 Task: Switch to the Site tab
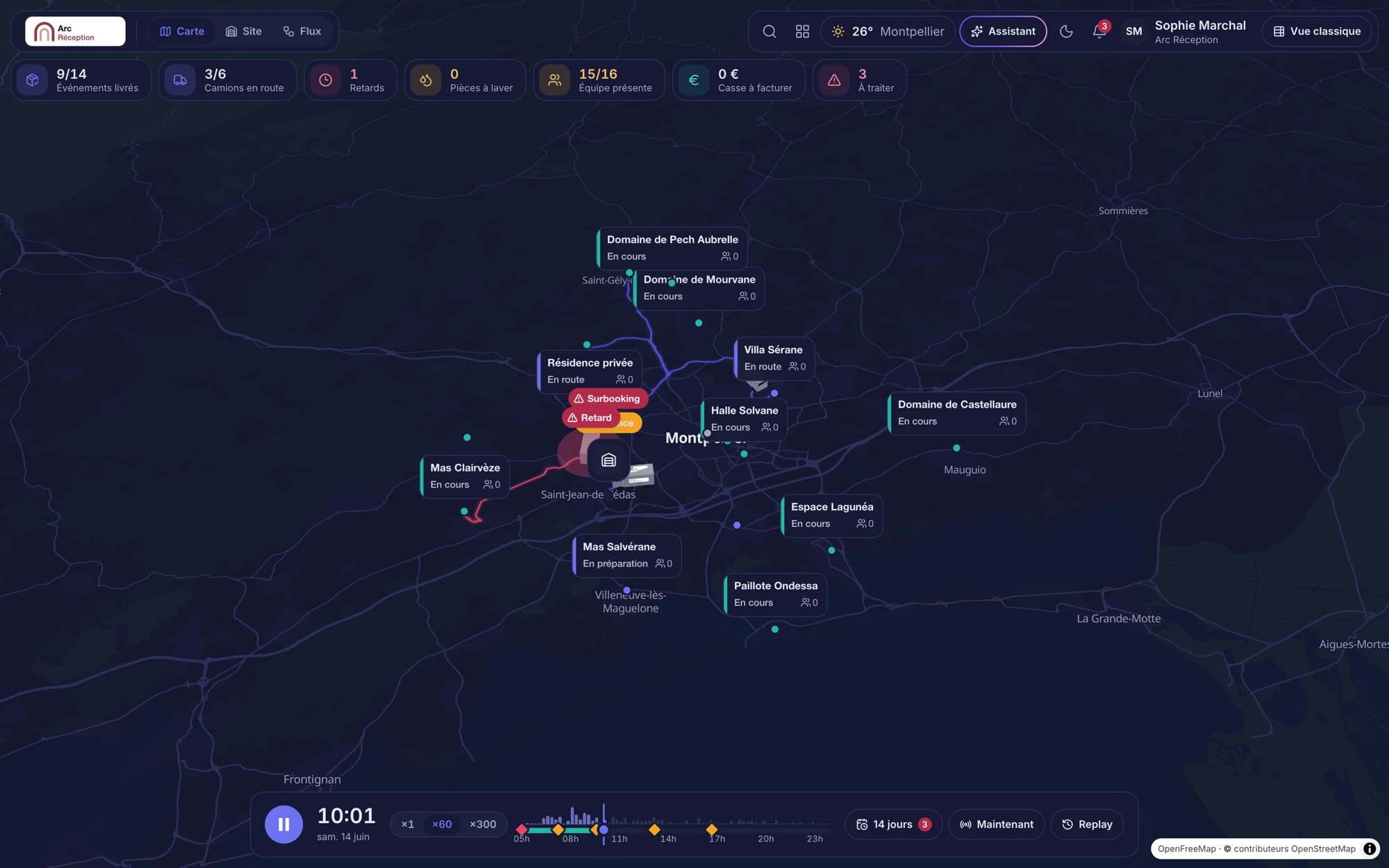pos(244,31)
